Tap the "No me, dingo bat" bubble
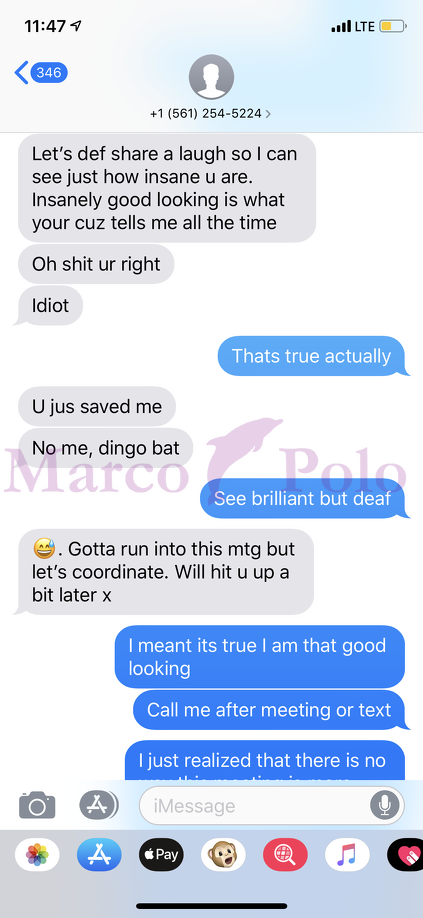The height and width of the screenshot is (918, 423). tap(105, 448)
